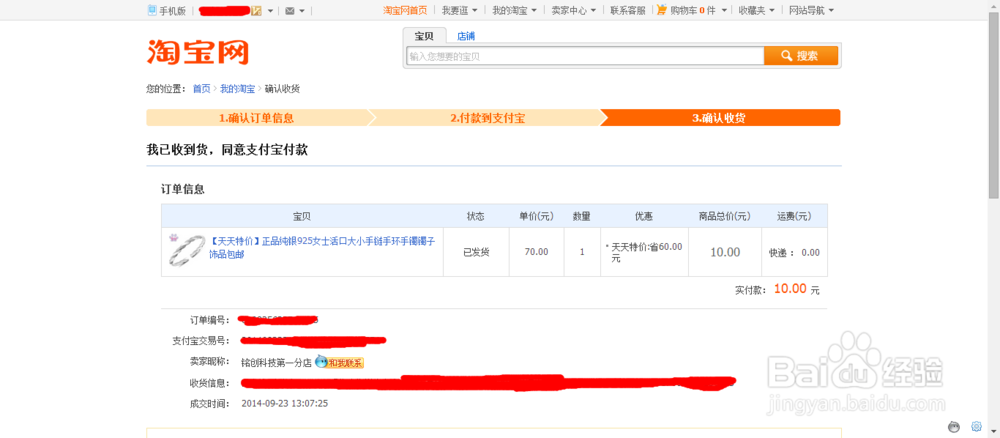Click the Taobao logo

(x=198, y=52)
